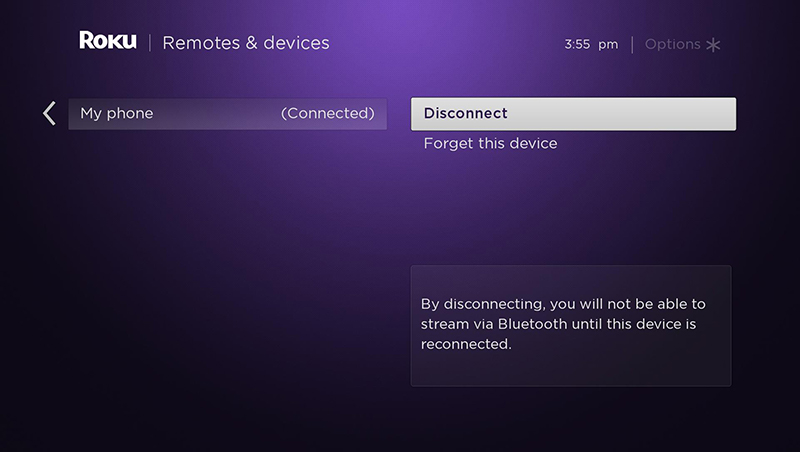The height and width of the screenshot is (452, 800).
Task: Click the "Remotes & devices" page title
Action: coord(246,43)
